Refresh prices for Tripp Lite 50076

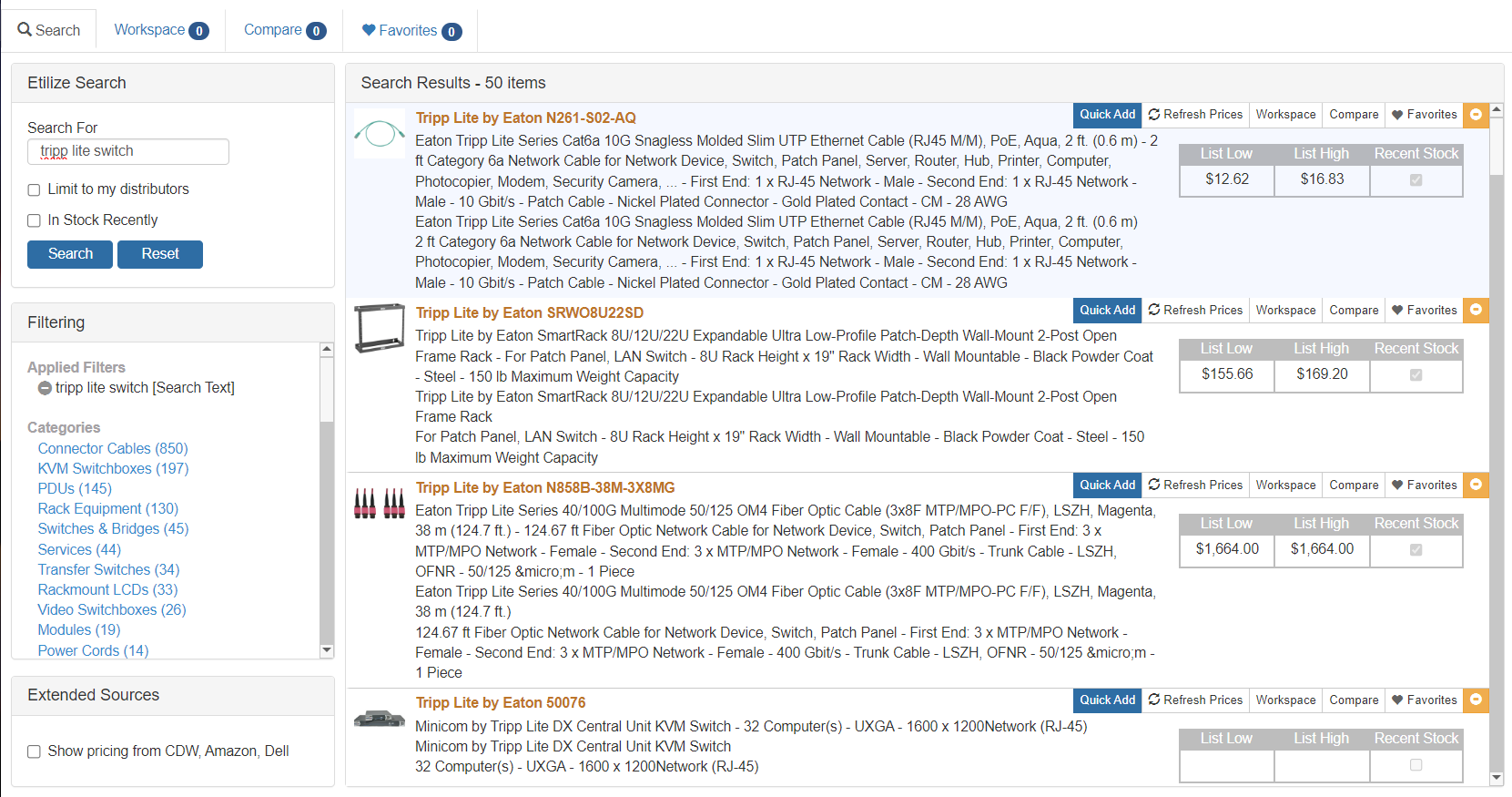point(1194,700)
